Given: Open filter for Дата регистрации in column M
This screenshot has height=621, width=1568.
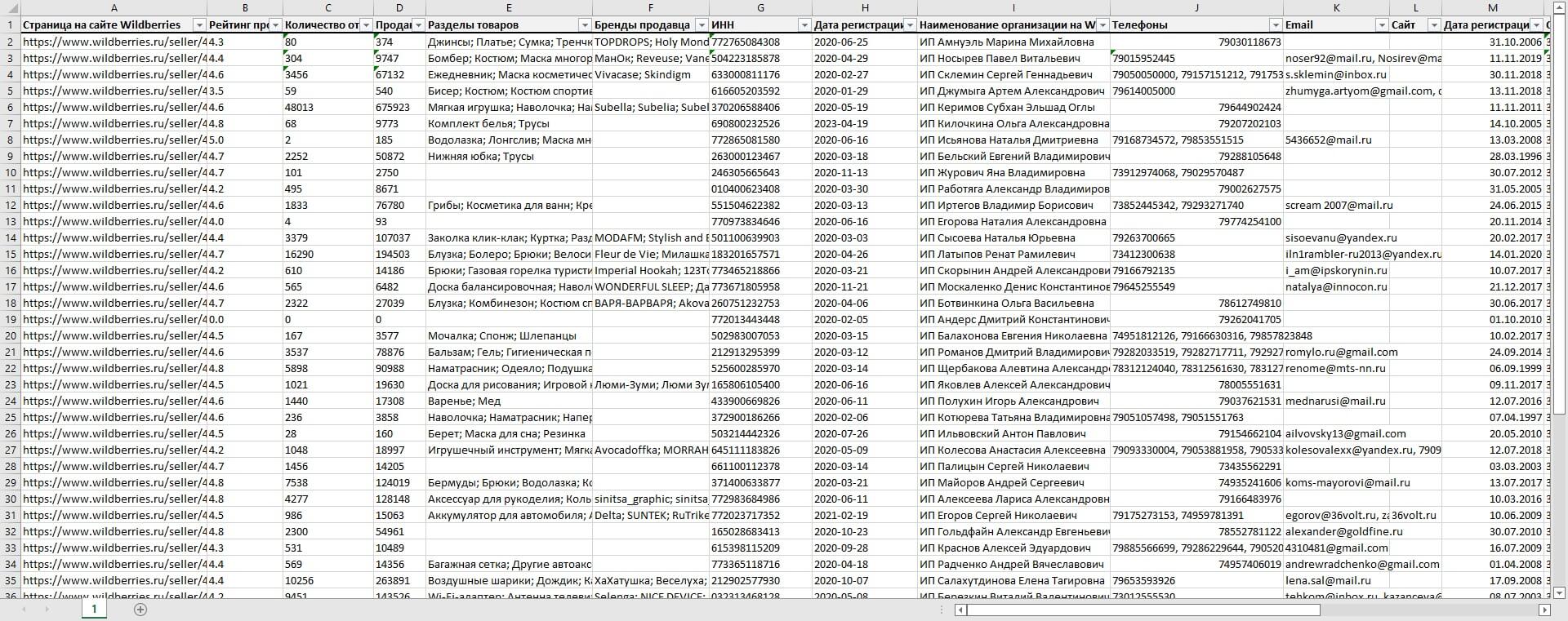Looking at the screenshot, I should [1536, 25].
